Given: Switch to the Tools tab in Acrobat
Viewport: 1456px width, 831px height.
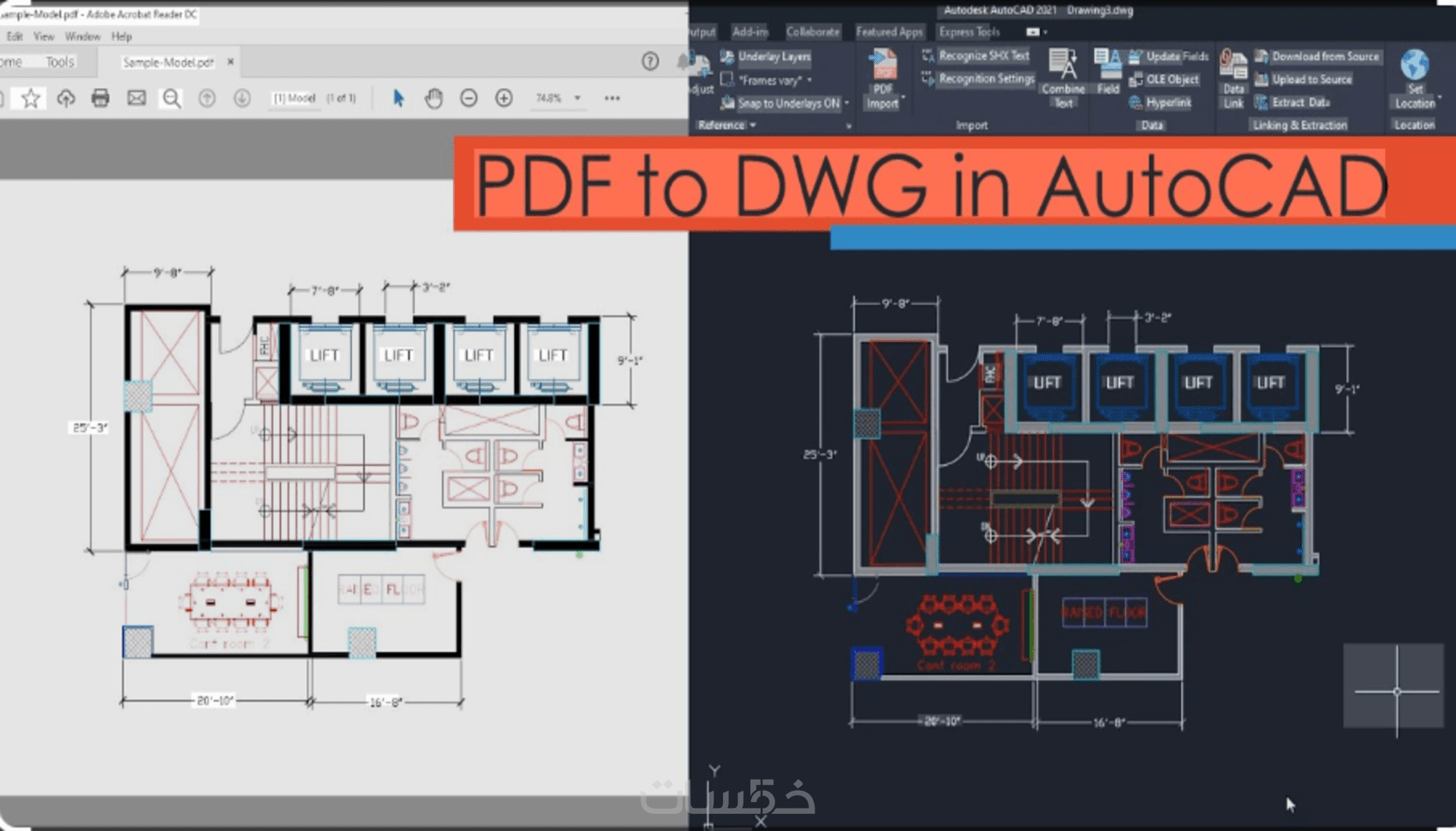Looking at the screenshot, I should (x=60, y=62).
